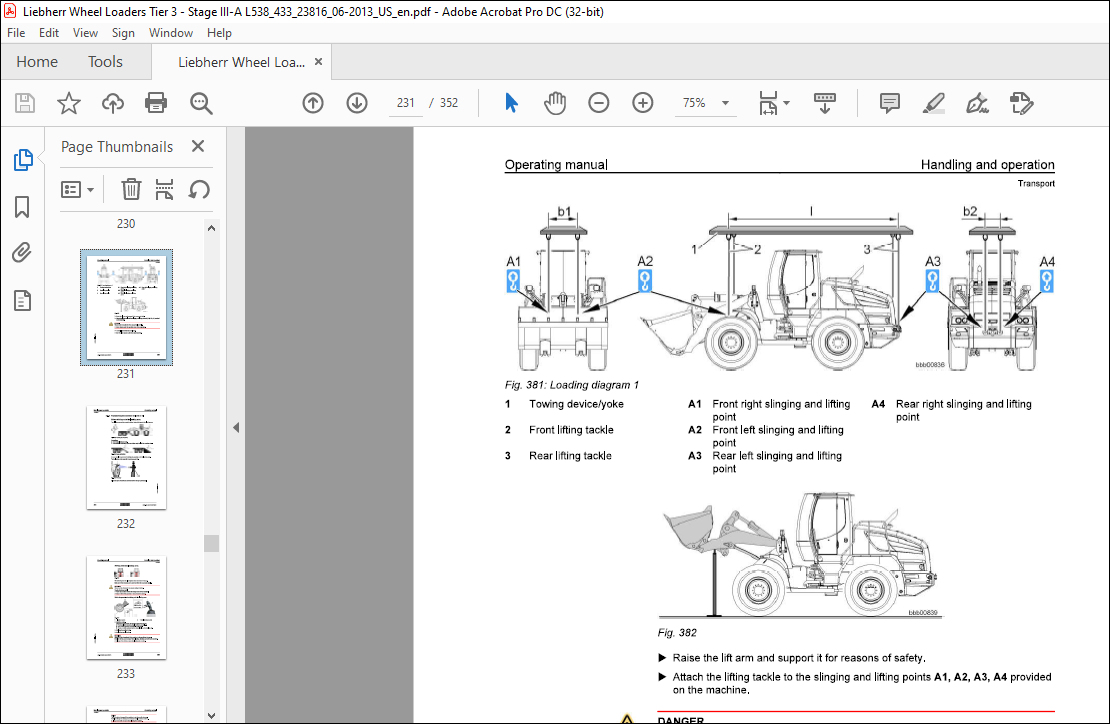1110x724 pixels.
Task: Open the thumbnail options dropdown menu
Action: (x=77, y=190)
